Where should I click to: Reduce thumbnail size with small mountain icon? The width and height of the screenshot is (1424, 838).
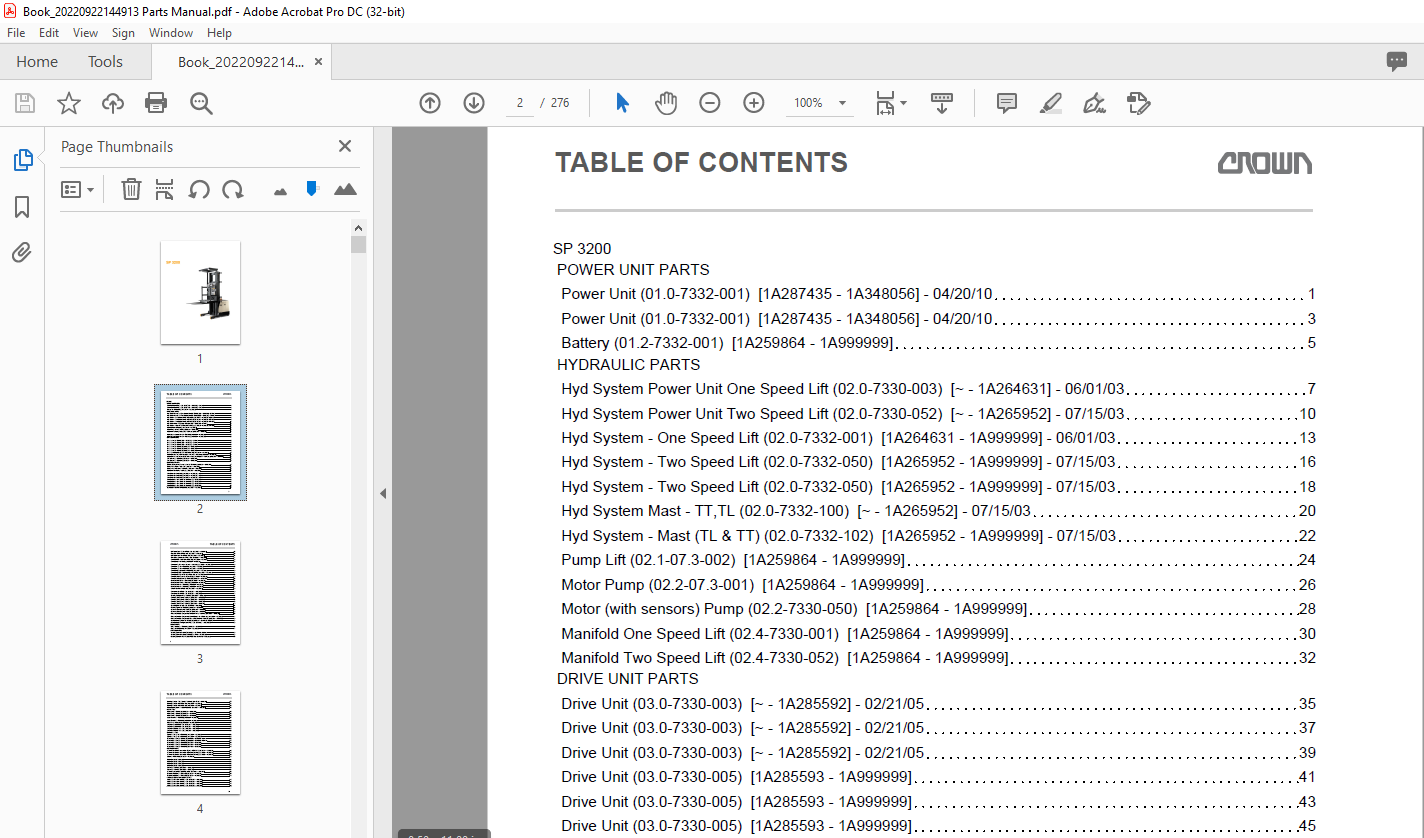tap(280, 190)
